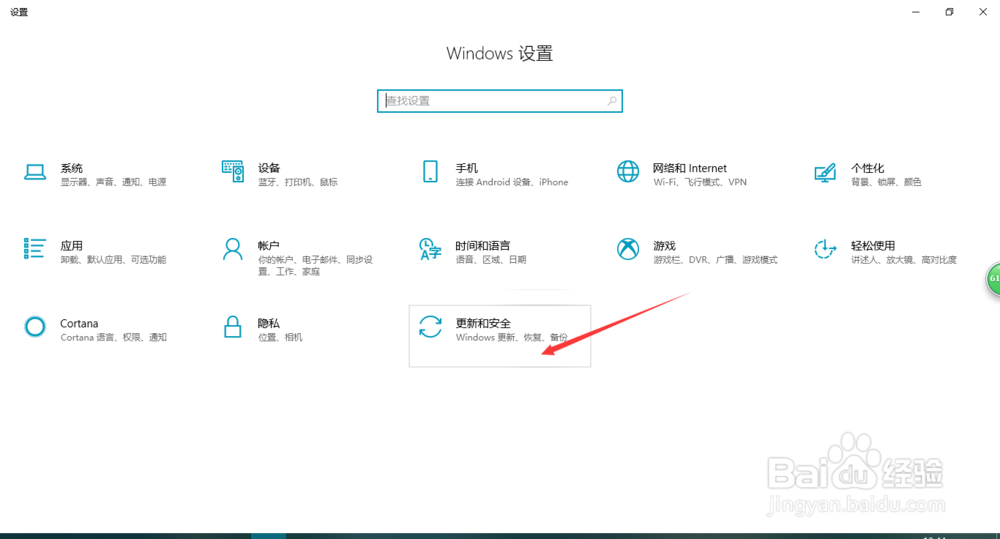Open the 隐私 padlock icon
Image resolution: width=1000 pixels, height=539 pixels.
[x=233, y=327]
